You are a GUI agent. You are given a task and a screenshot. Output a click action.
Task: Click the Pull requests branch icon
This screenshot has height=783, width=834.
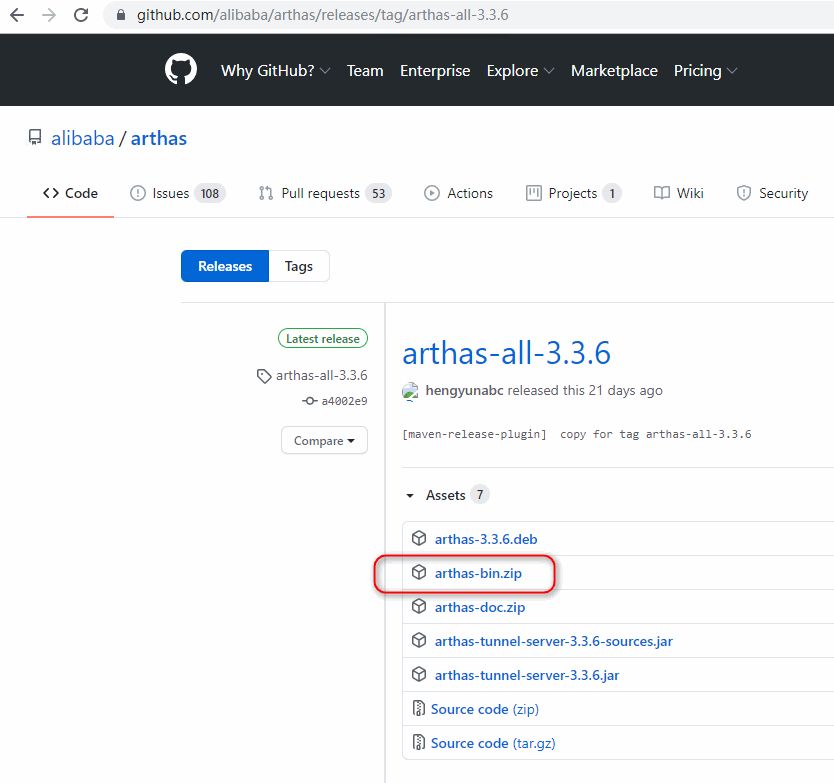[265, 193]
